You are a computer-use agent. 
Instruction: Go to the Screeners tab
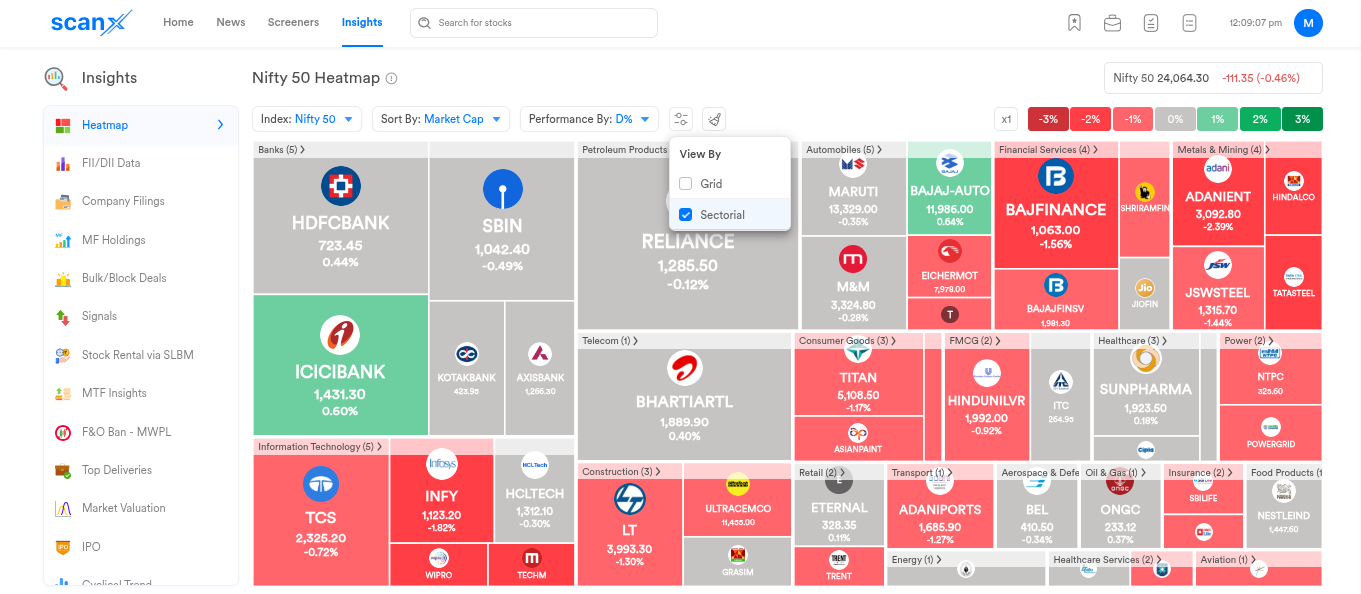[293, 22]
